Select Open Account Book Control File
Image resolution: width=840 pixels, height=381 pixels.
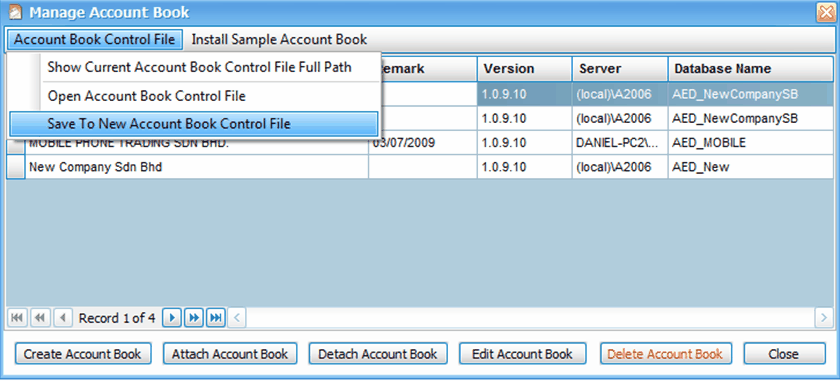tap(146, 96)
